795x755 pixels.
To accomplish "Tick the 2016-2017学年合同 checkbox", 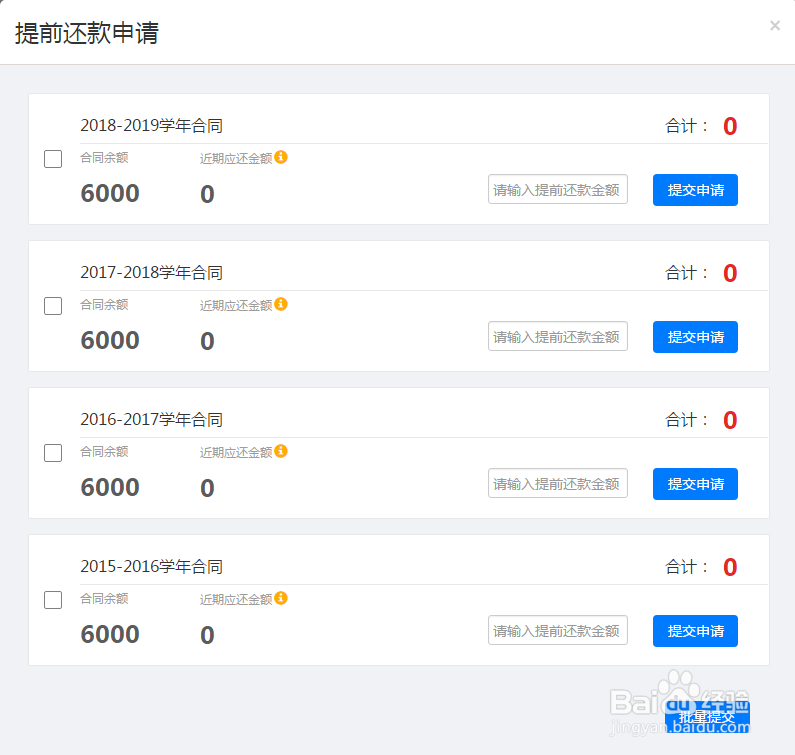I will coord(53,453).
